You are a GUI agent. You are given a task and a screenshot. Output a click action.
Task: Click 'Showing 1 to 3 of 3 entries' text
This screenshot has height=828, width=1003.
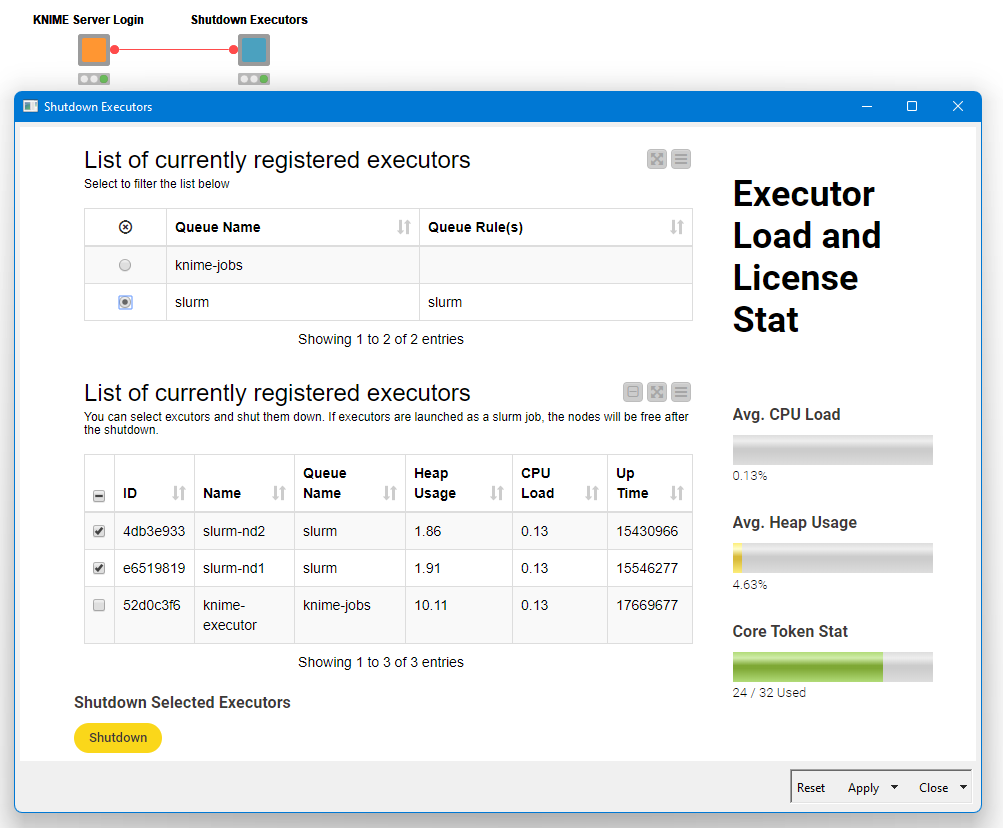point(381,662)
